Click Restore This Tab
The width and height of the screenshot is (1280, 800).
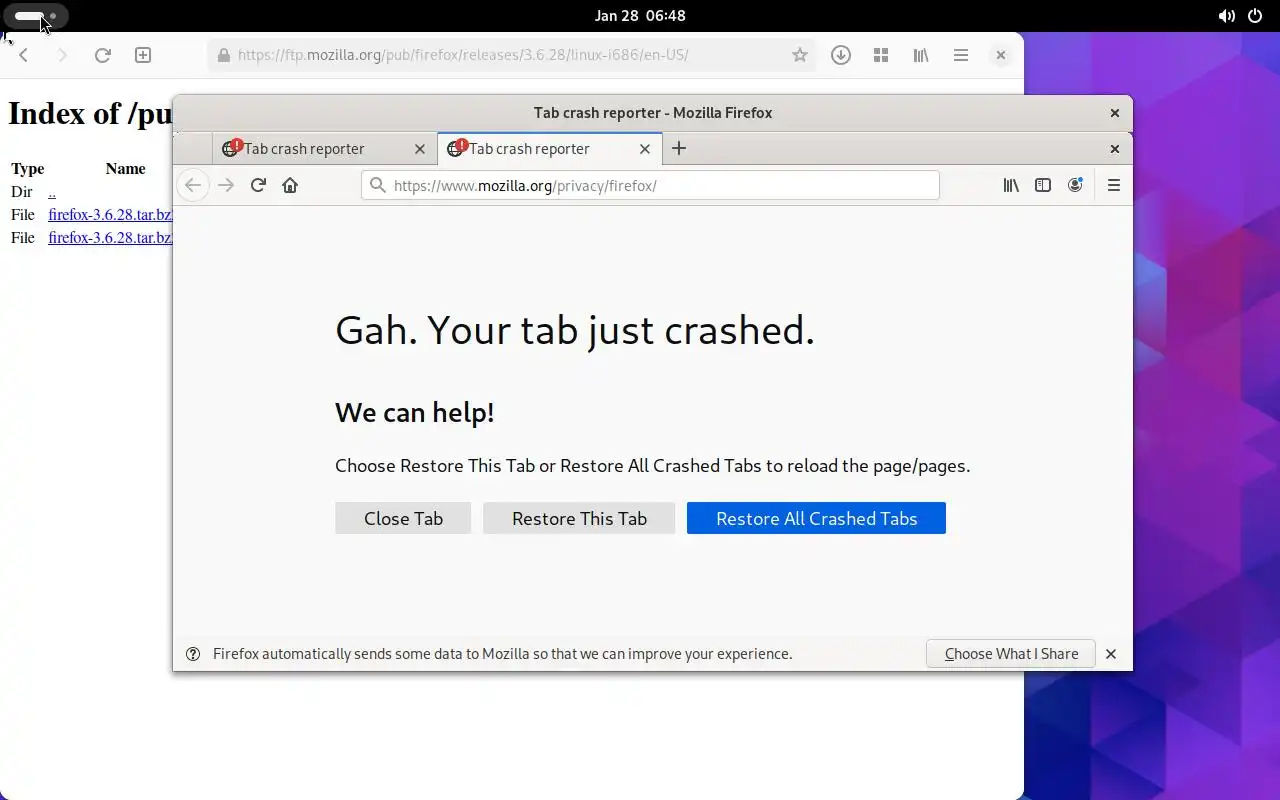point(579,518)
